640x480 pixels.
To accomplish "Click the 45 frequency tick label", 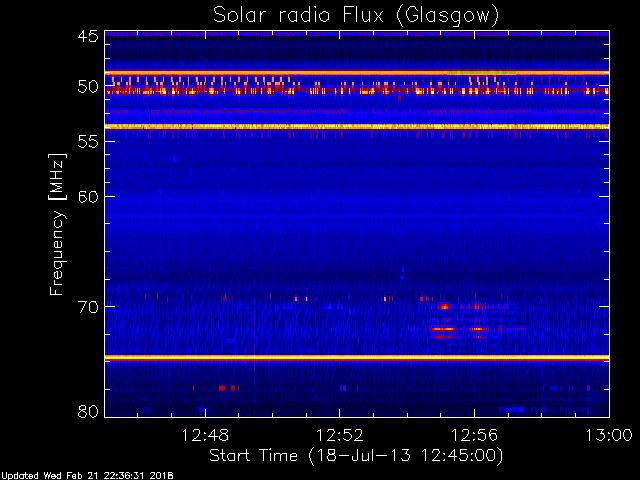I will tap(88, 36).
